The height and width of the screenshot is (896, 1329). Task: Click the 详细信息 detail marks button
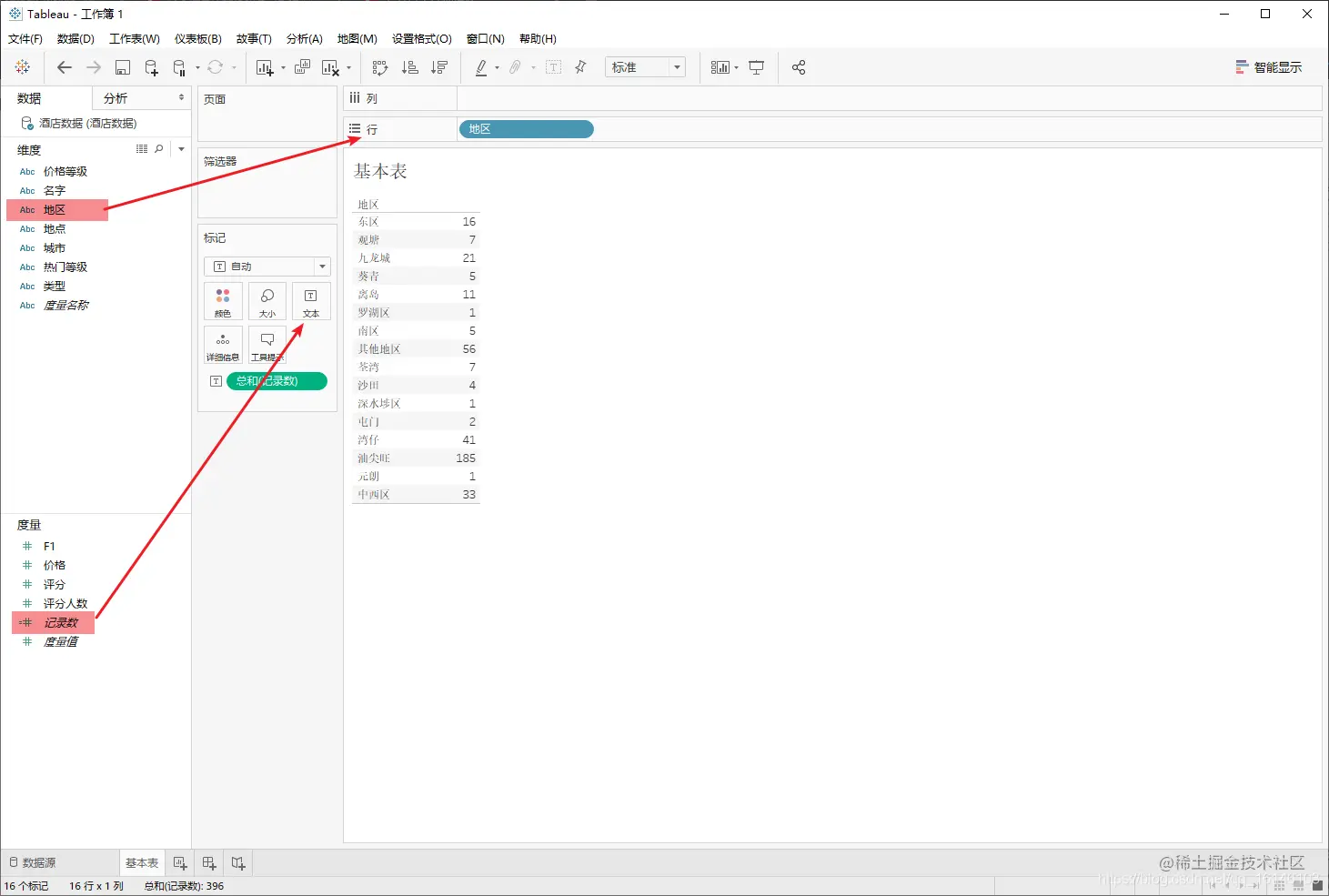pos(223,345)
